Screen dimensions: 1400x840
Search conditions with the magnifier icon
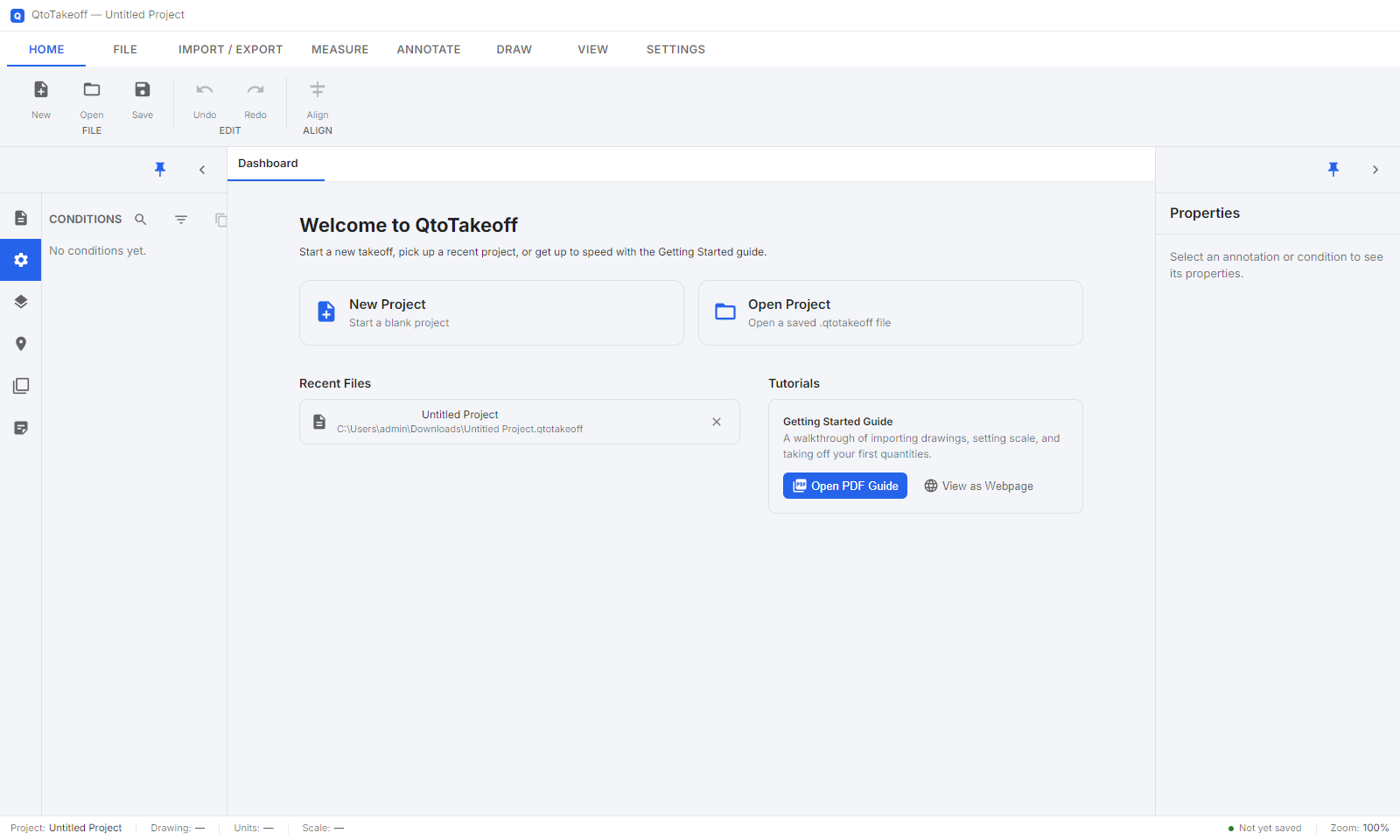tap(141, 220)
